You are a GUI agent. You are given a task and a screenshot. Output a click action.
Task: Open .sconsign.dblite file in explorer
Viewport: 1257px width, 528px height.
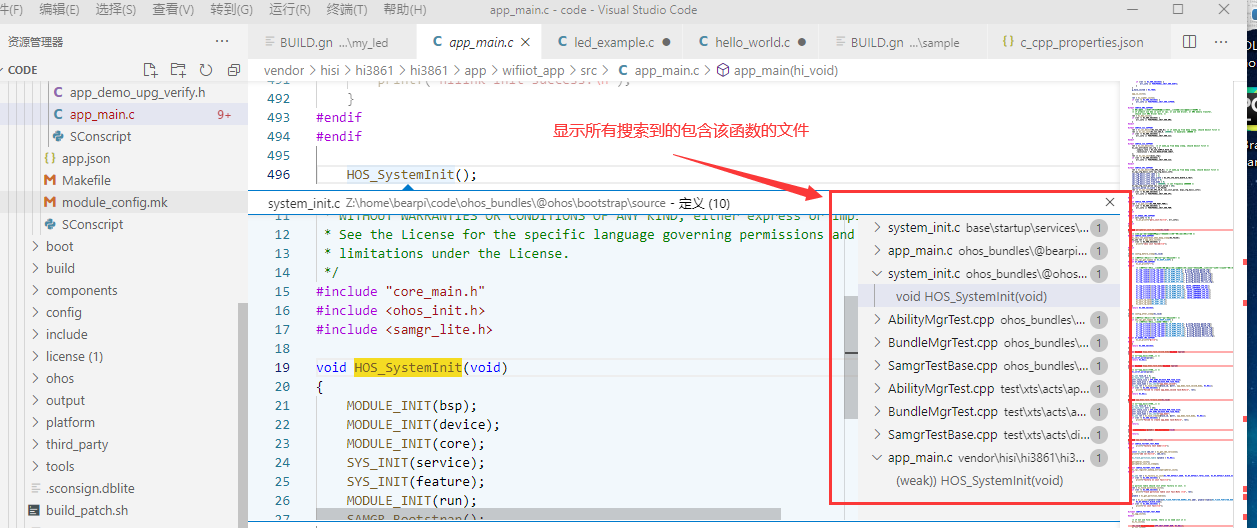(x=90, y=488)
